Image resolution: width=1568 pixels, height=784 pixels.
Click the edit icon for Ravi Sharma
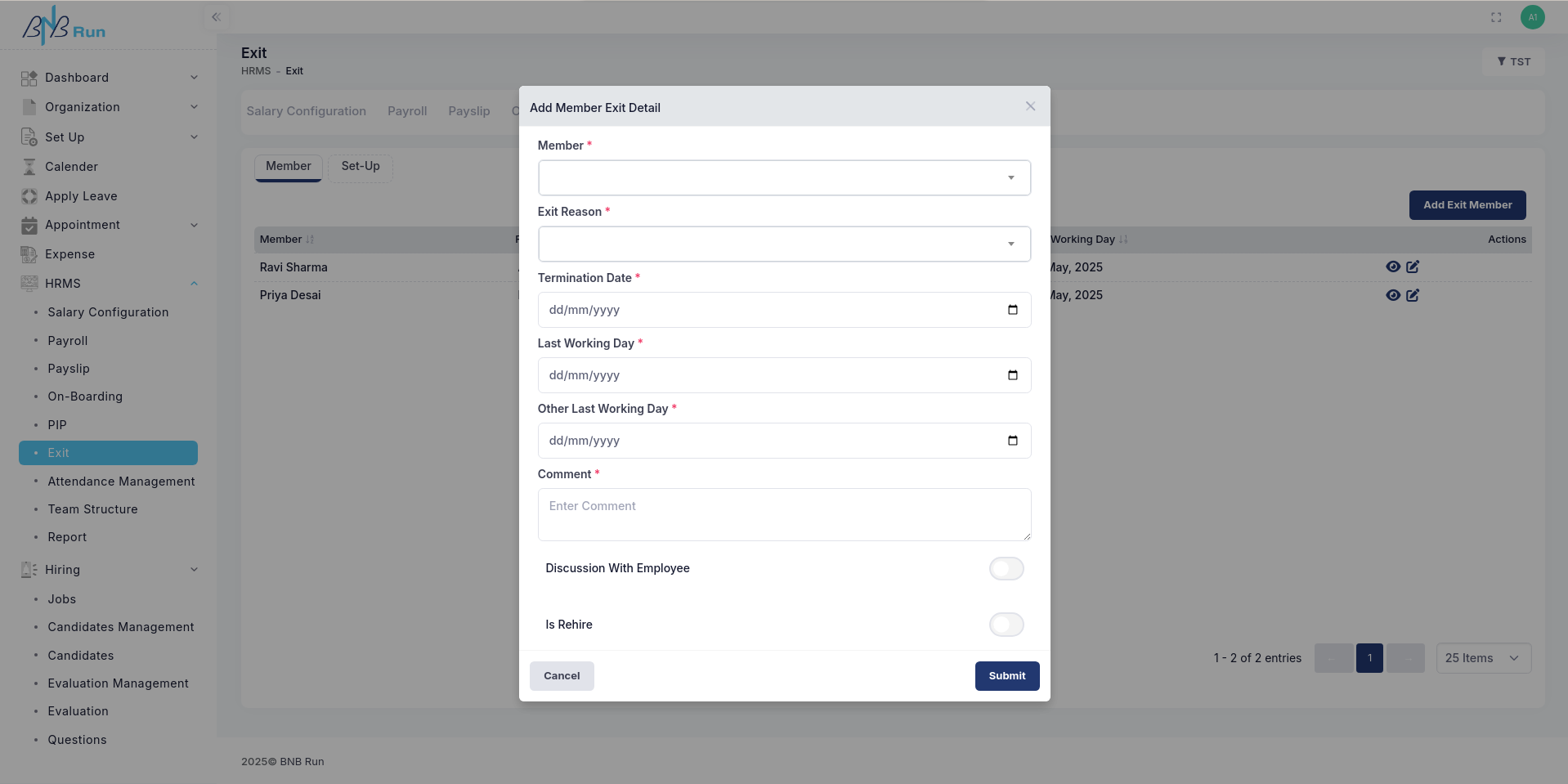(x=1413, y=267)
